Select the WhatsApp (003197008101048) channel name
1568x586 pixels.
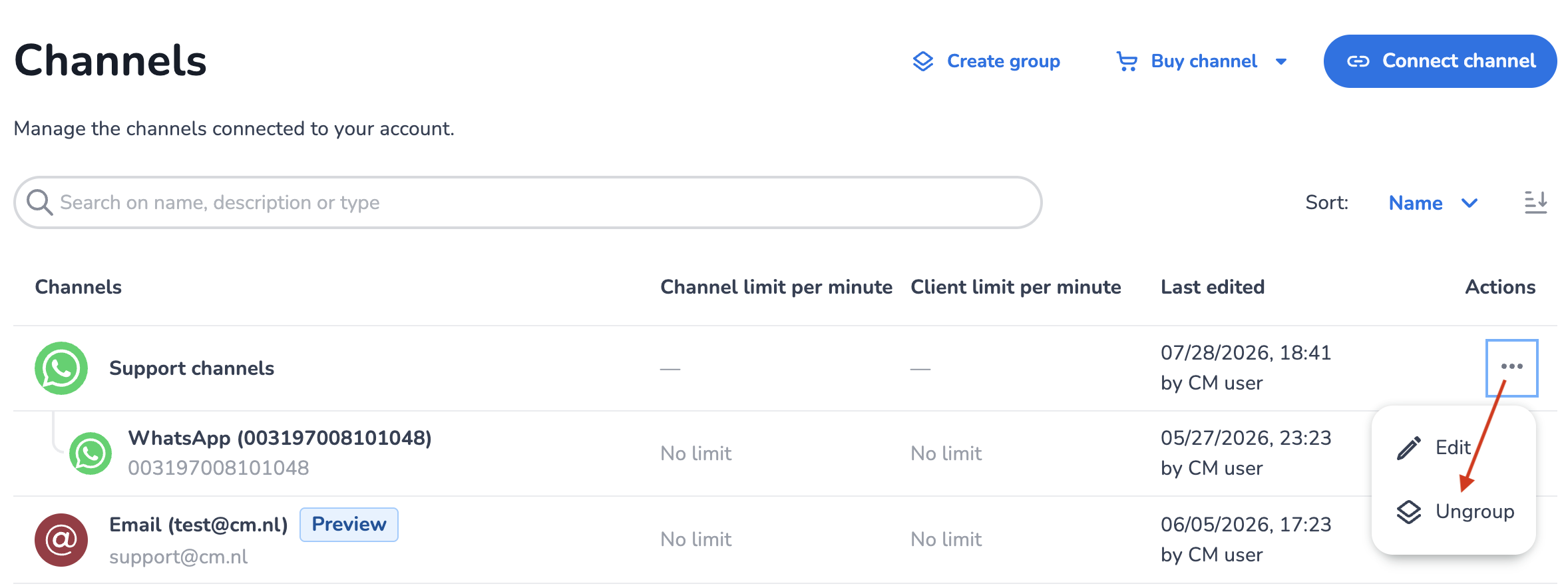click(x=280, y=438)
